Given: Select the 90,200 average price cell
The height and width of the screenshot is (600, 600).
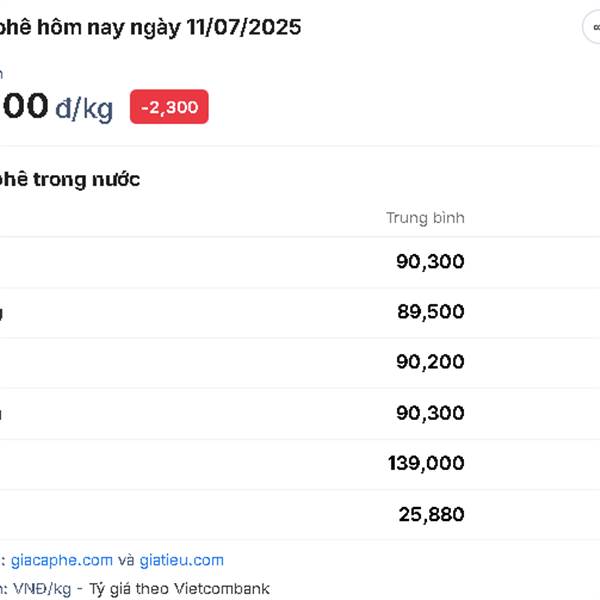Looking at the screenshot, I should [430, 362].
